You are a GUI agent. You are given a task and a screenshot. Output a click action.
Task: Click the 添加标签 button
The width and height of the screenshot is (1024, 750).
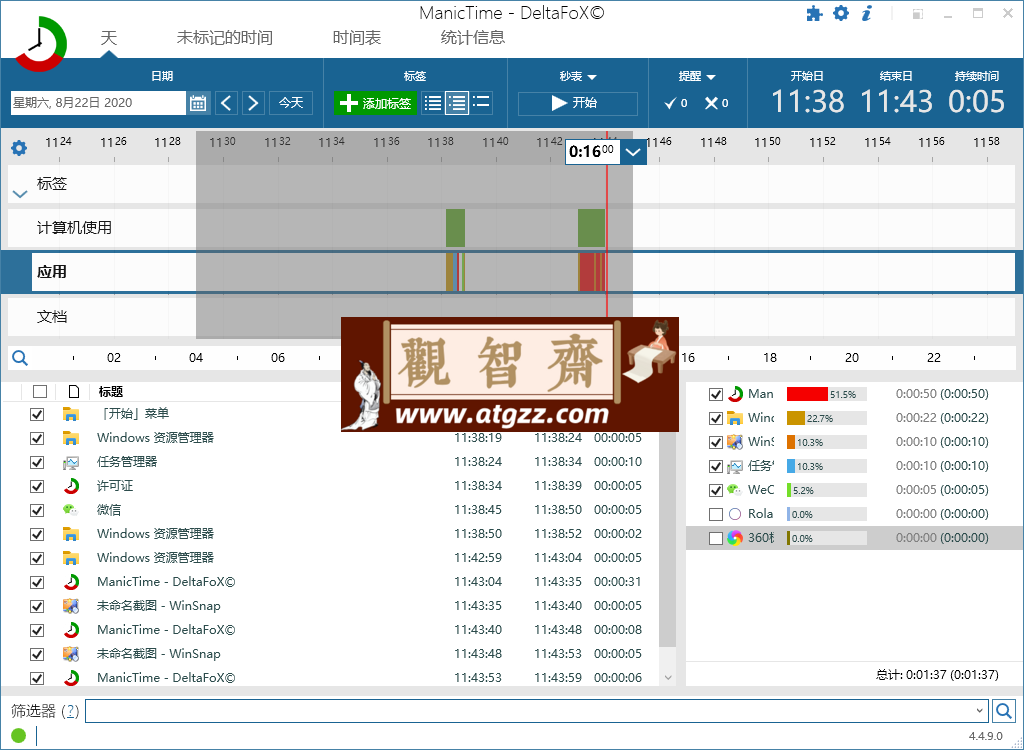coord(375,103)
